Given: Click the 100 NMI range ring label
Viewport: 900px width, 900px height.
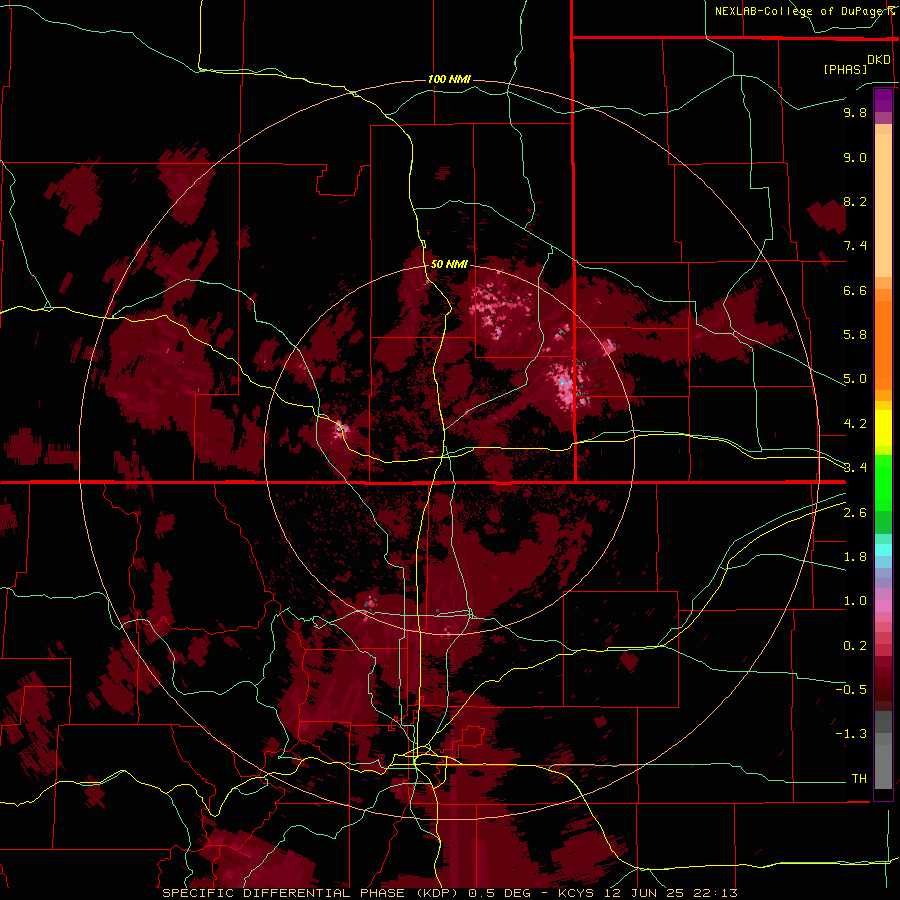Looking at the screenshot, I should click(449, 79).
